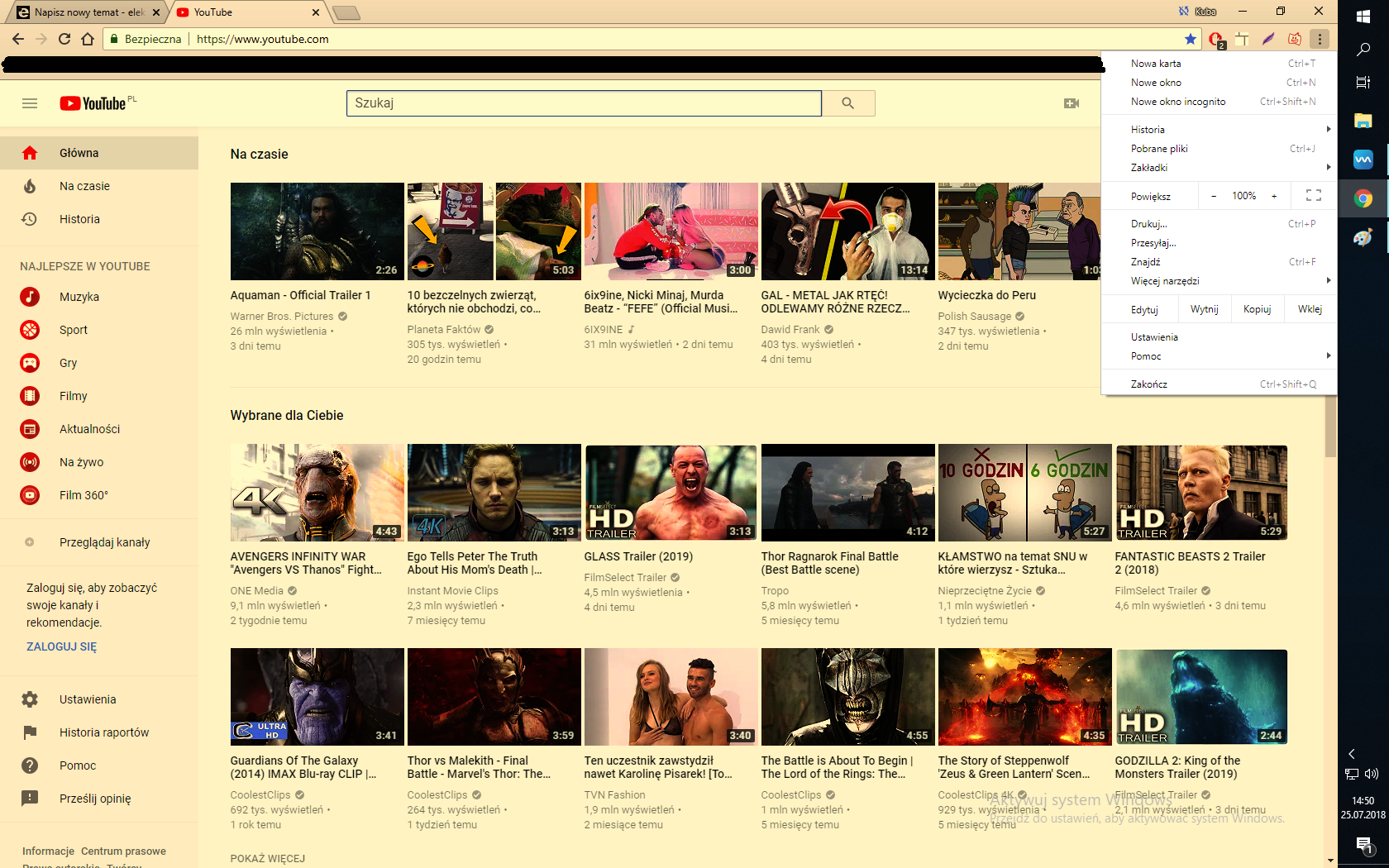Open YouTube Pomoc help in sidebar

[x=99, y=765]
